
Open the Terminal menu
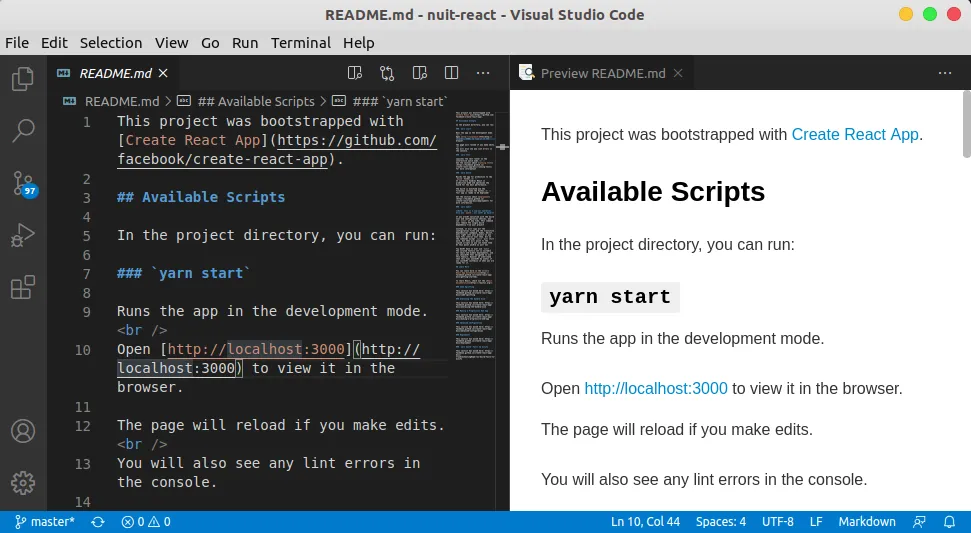(x=300, y=43)
